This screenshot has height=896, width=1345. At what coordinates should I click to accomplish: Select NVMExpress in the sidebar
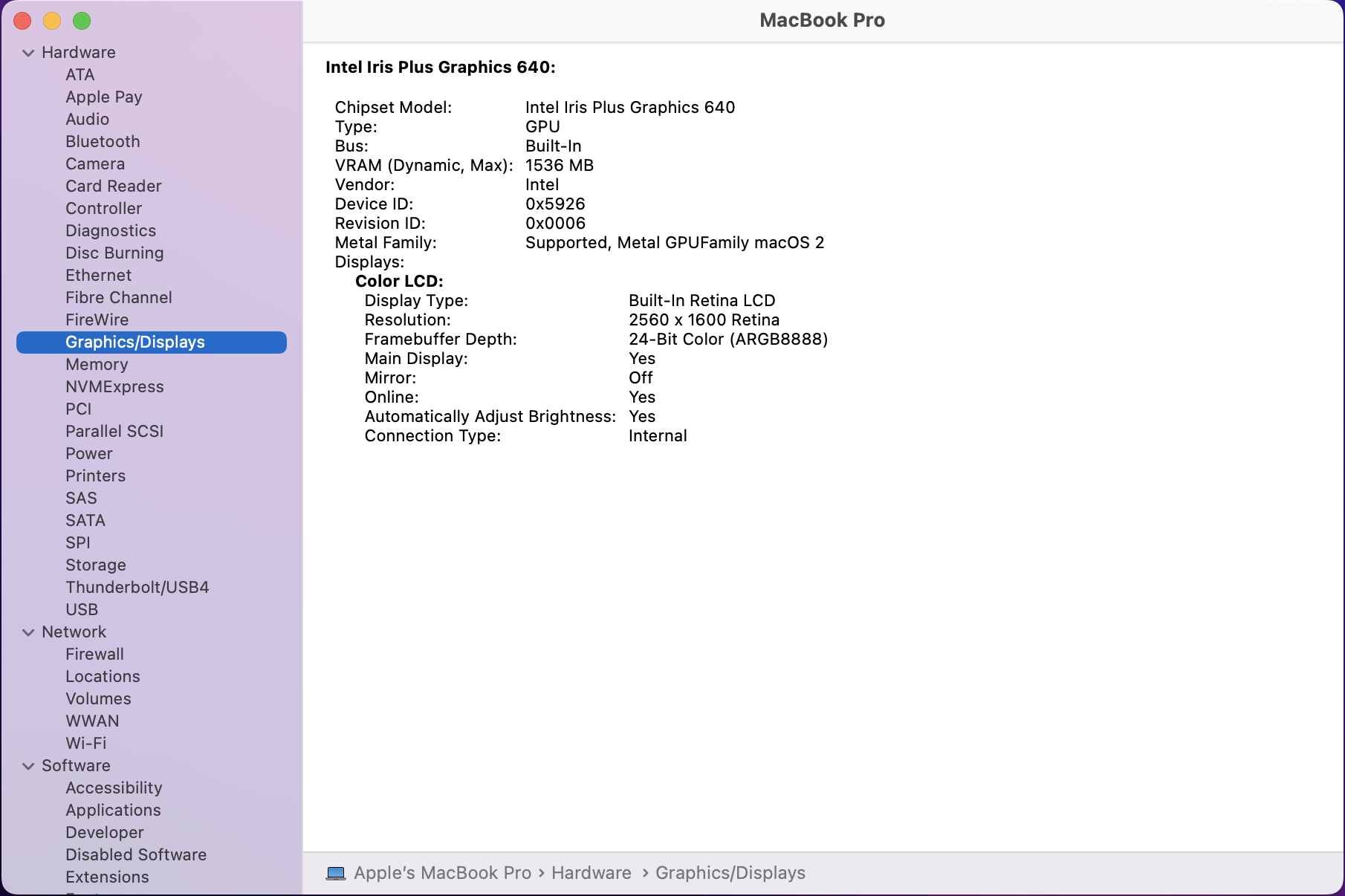(114, 387)
